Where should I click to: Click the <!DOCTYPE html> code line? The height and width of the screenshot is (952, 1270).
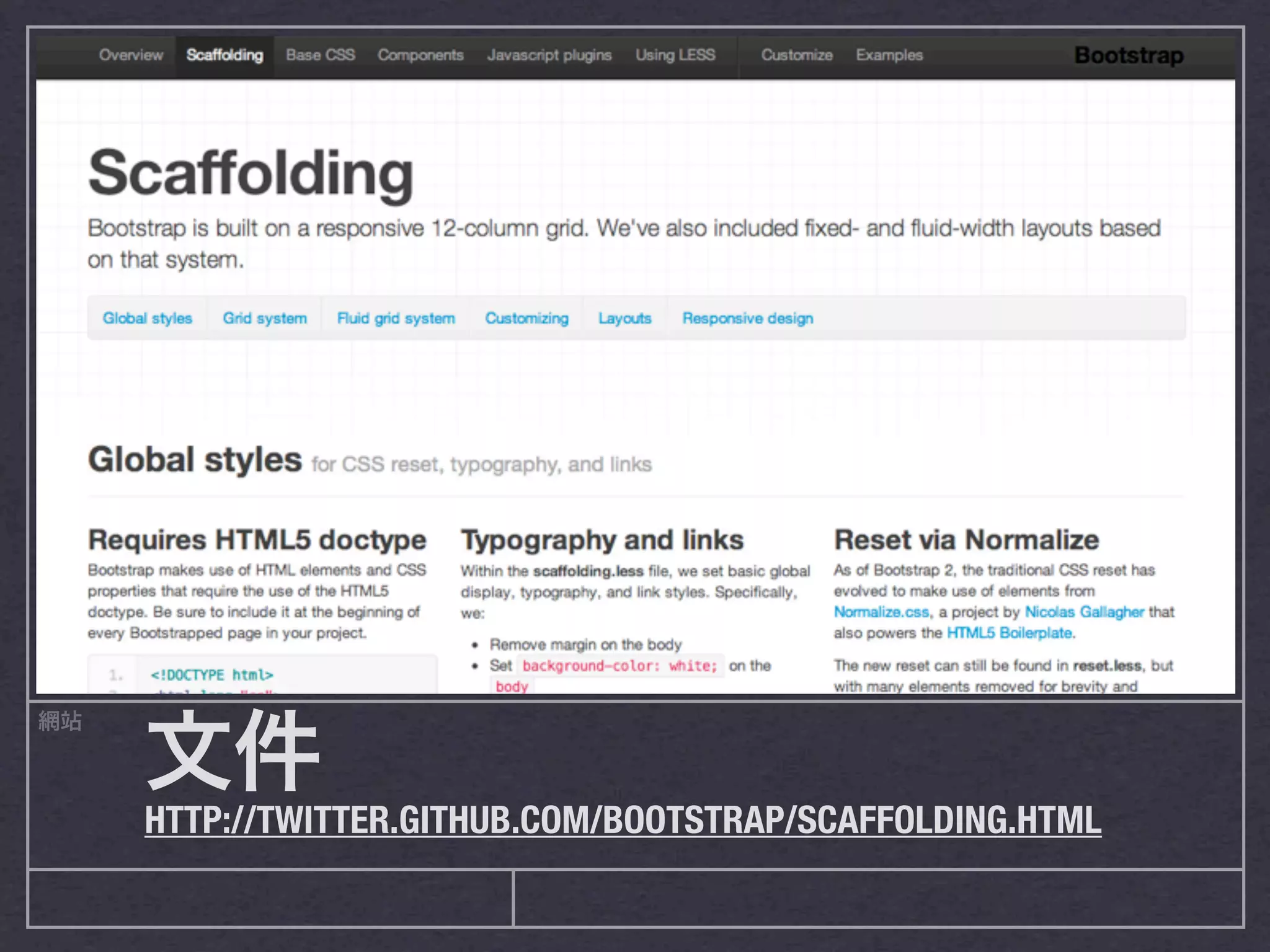coord(211,674)
